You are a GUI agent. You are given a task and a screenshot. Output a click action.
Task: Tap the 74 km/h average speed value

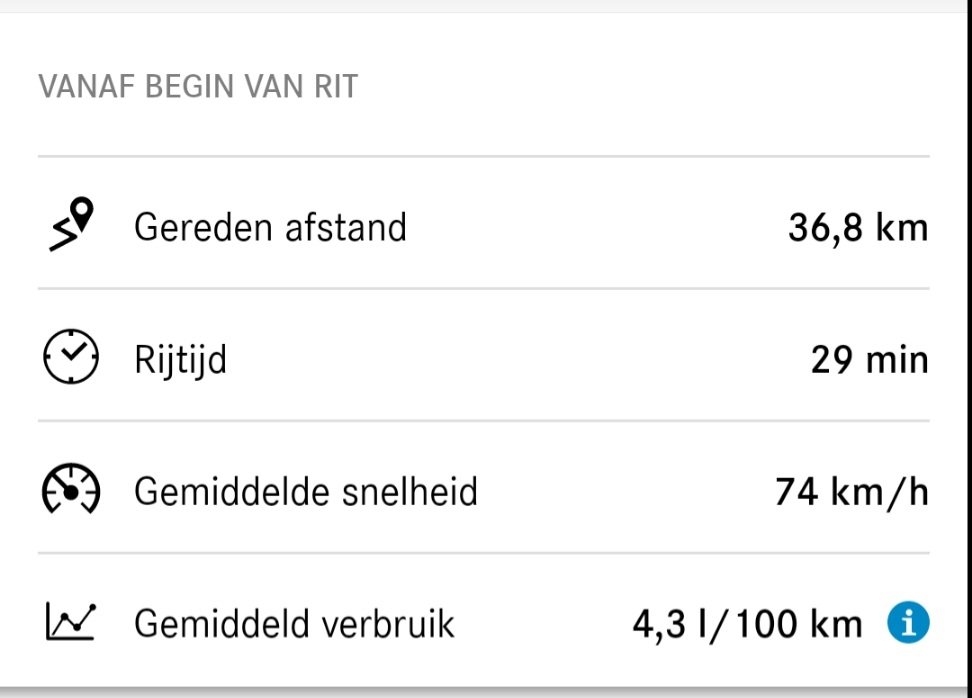coord(852,492)
